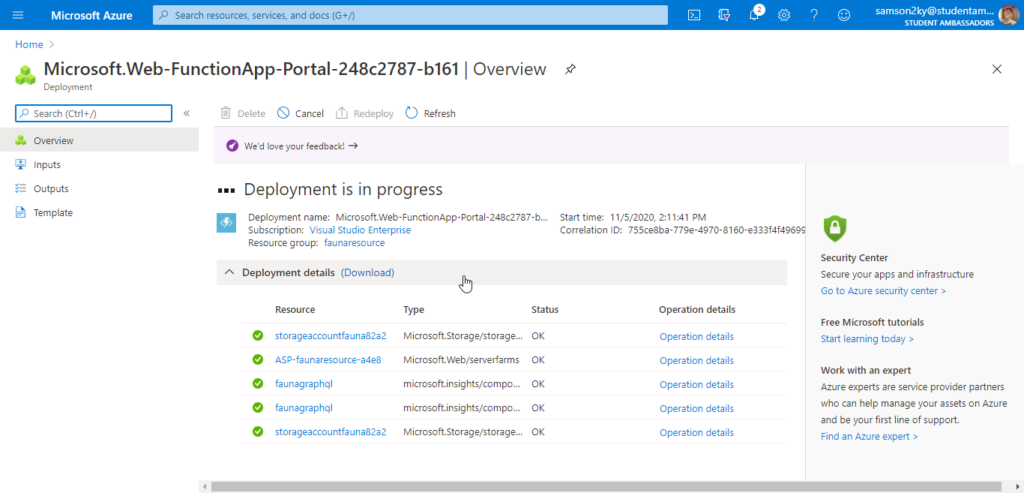Close the deployment blade with X
This screenshot has height=493, width=1024.
point(997,69)
